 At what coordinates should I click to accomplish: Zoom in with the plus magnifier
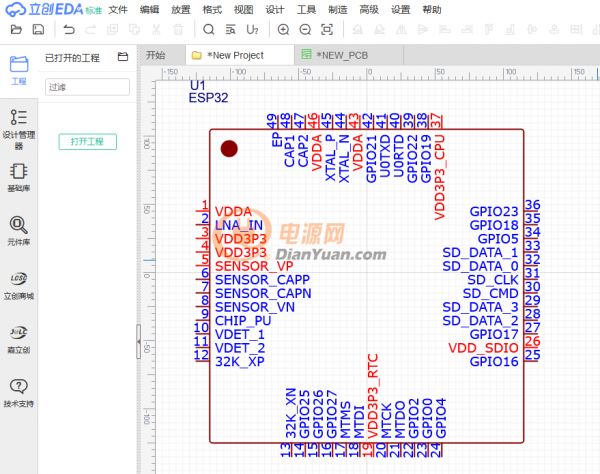coord(283,29)
